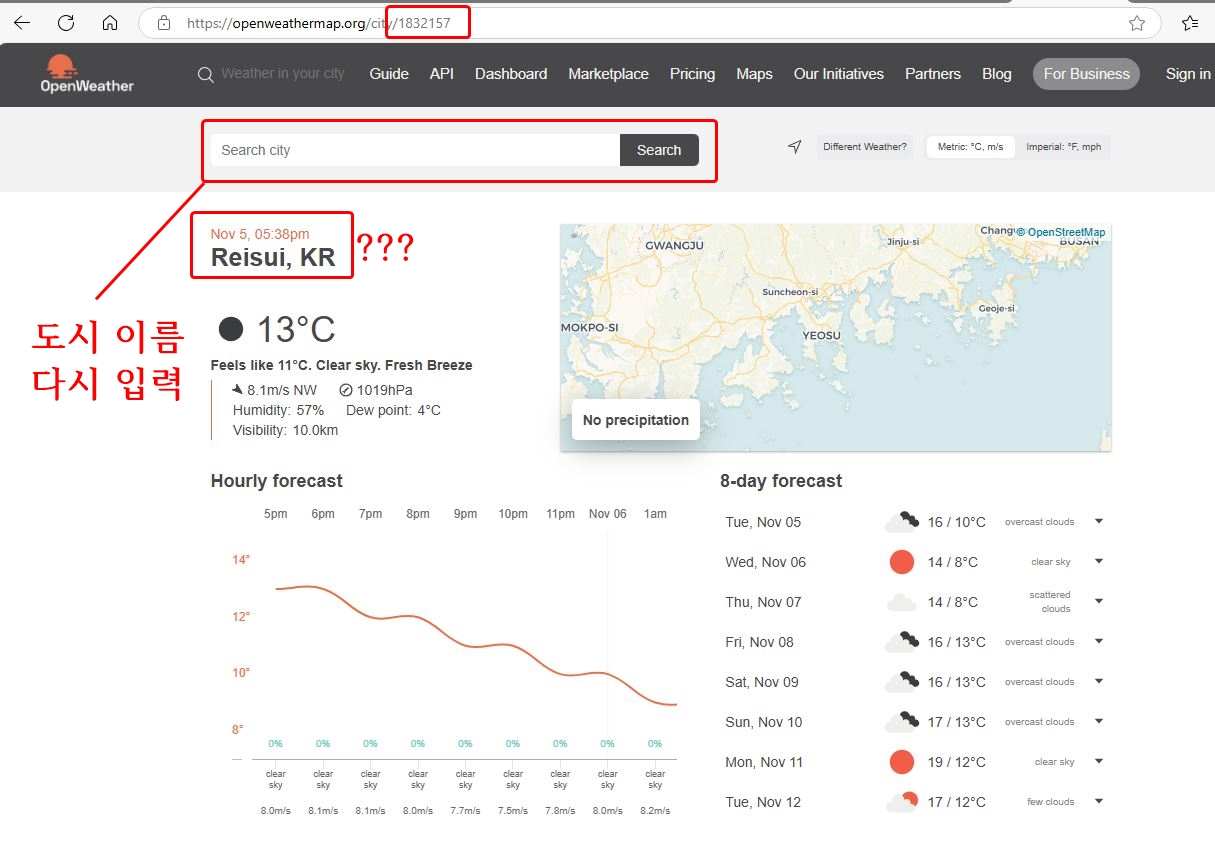Click the sun icon for Mon, Nov 11

[902, 762]
